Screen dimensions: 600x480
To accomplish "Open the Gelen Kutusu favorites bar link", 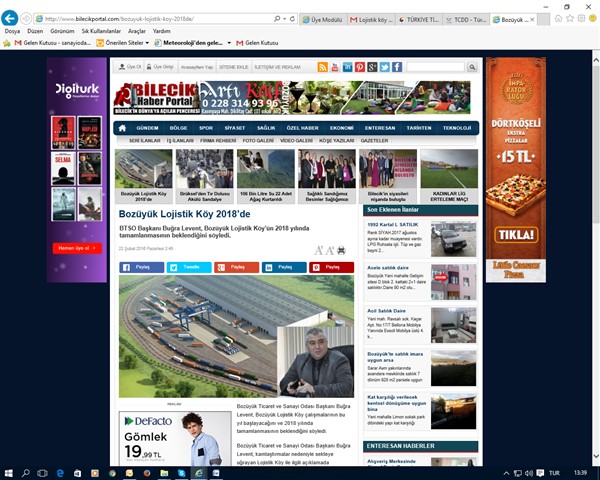I will pyautogui.click(x=257, y=43).
